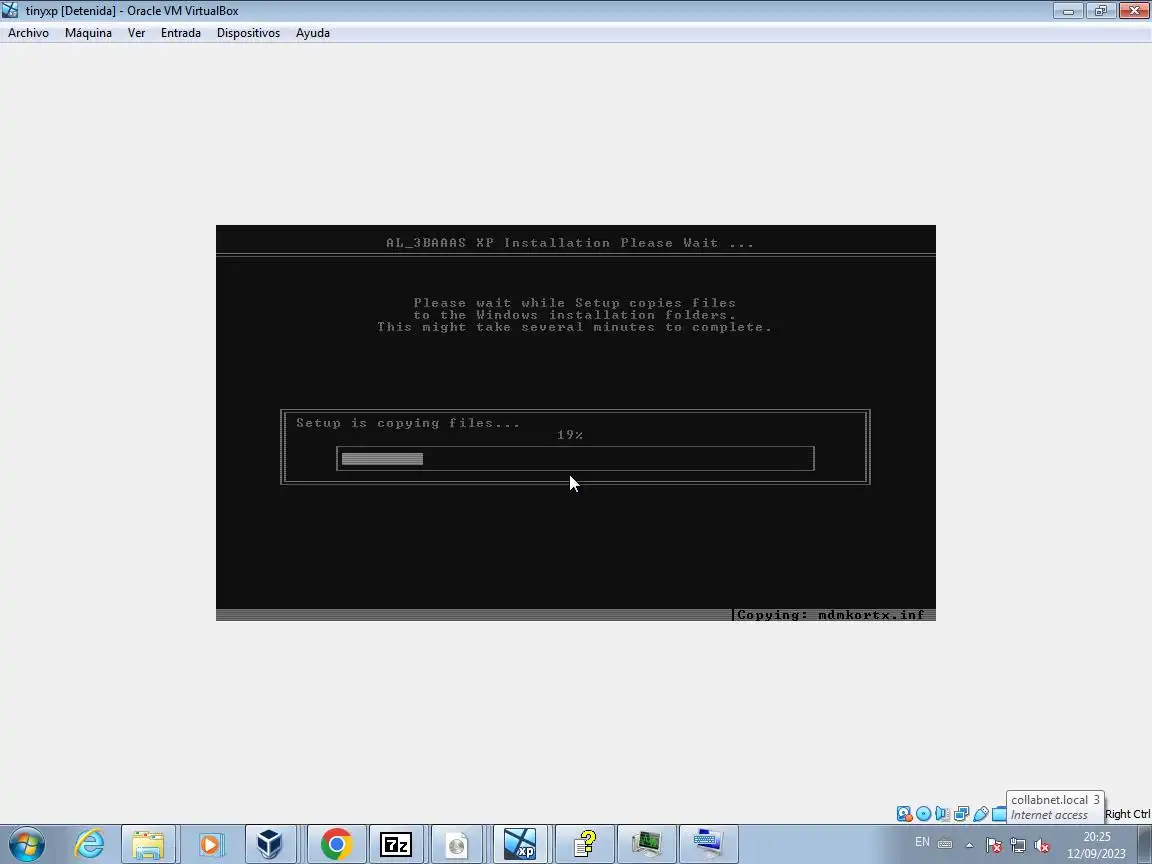Open the disc image file taskbar icon
Viewport: 1152px width, 864px height.
(457, 844)
